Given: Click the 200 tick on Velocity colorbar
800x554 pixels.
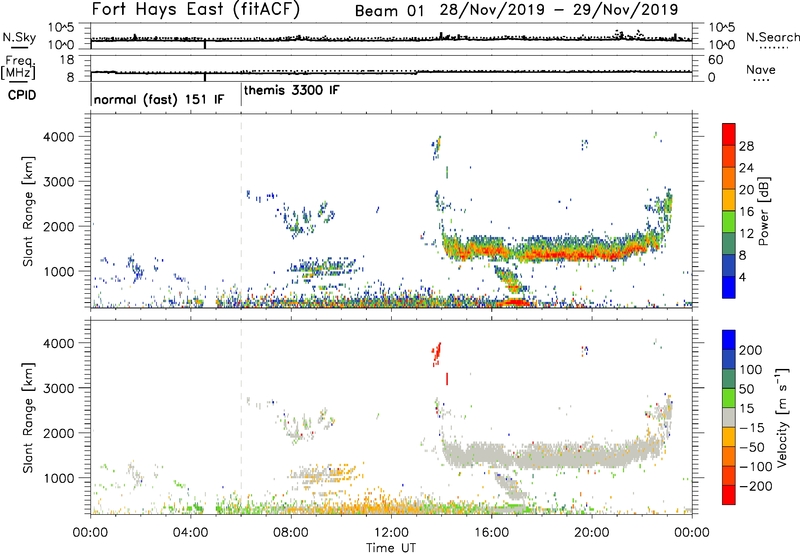Looking at the screenshot, I should [x=751, y=350].
